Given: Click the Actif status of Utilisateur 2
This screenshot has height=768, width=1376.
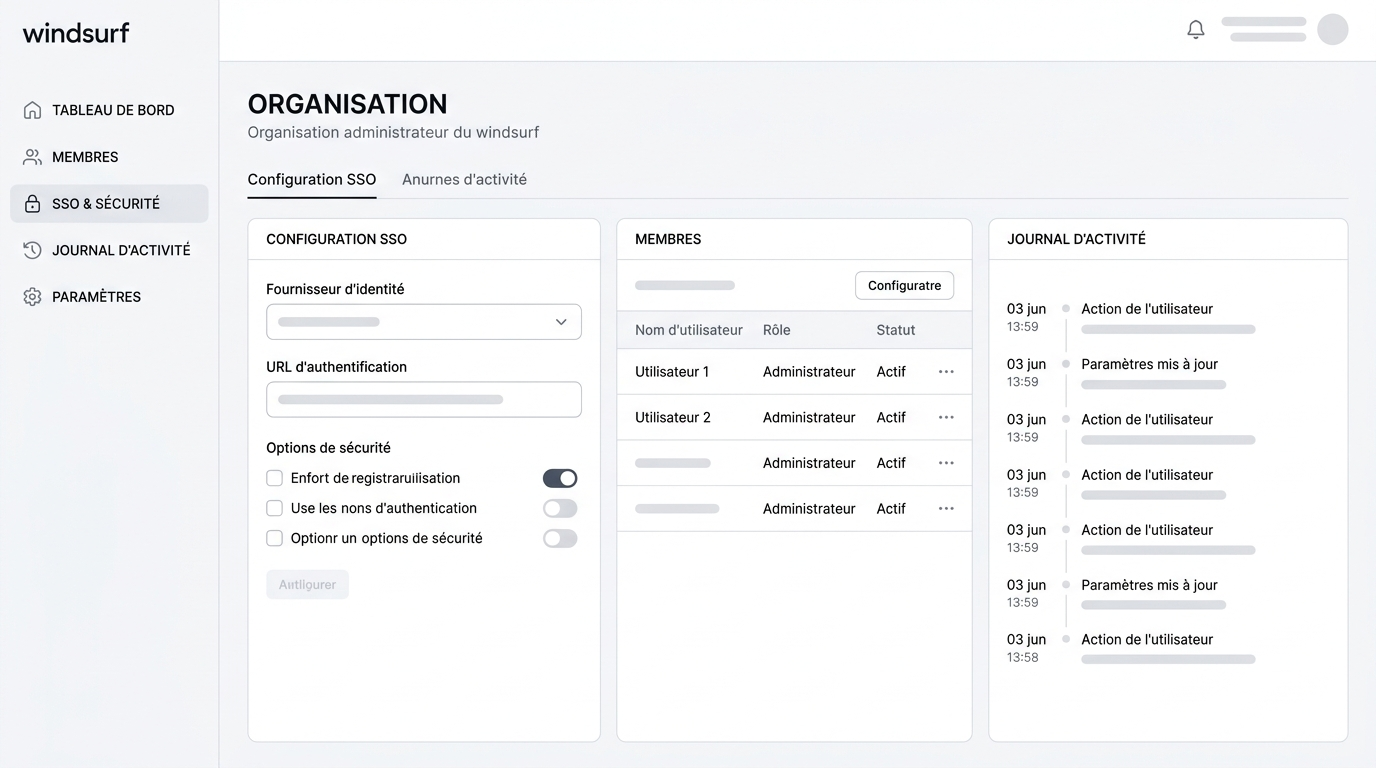Looking at the screenshot, I should pos(891,418).
